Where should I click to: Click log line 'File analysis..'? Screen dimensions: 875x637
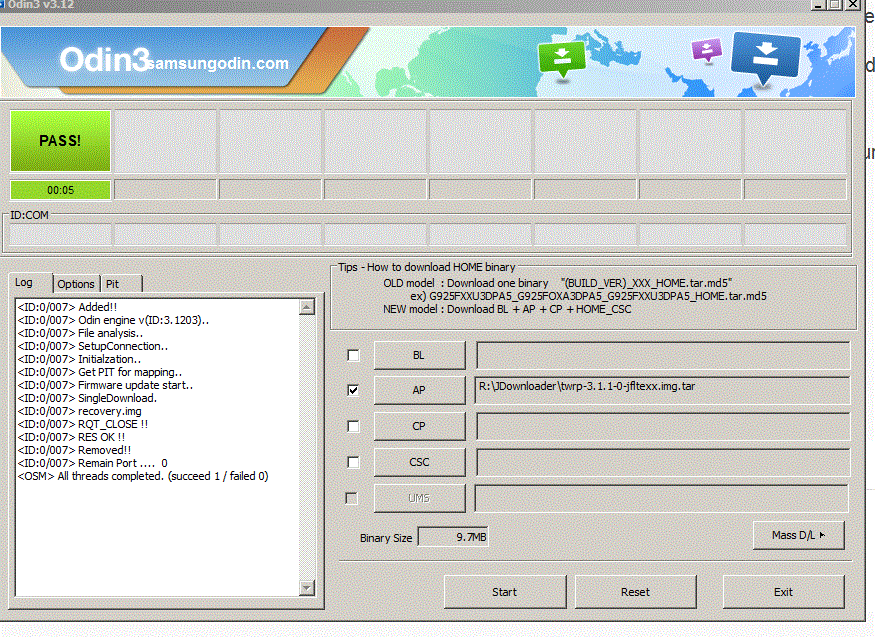(x=80, y=333)
